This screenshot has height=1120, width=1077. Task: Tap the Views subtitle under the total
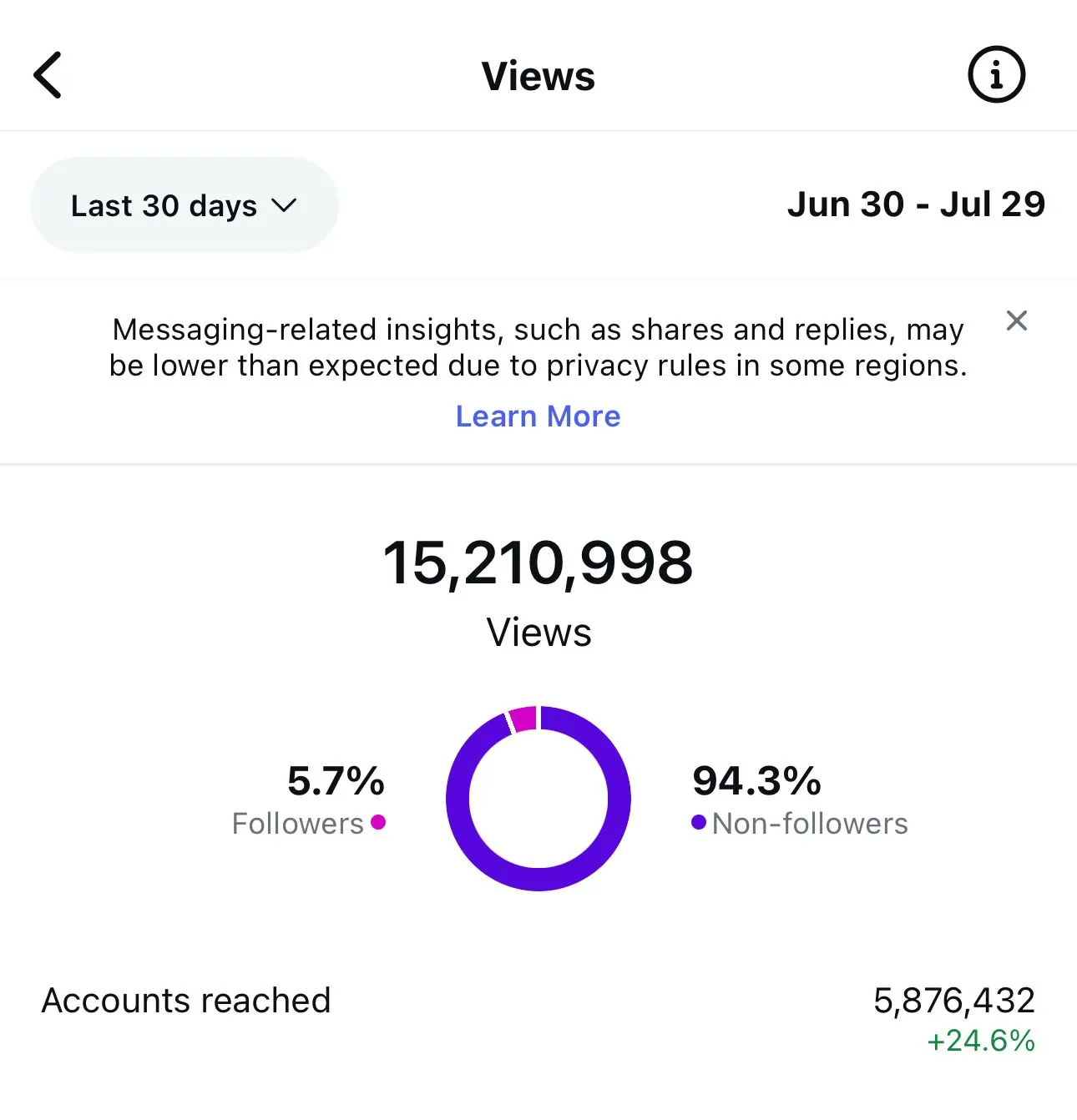tap(538, 632)
